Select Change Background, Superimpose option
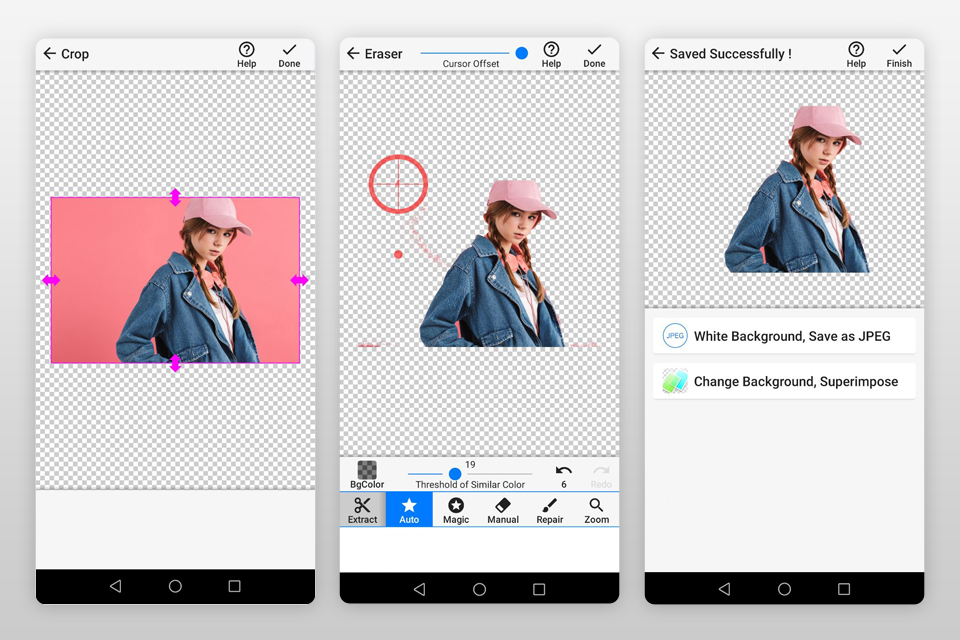Viewport: 960px width, 640px height. (784, 381)
